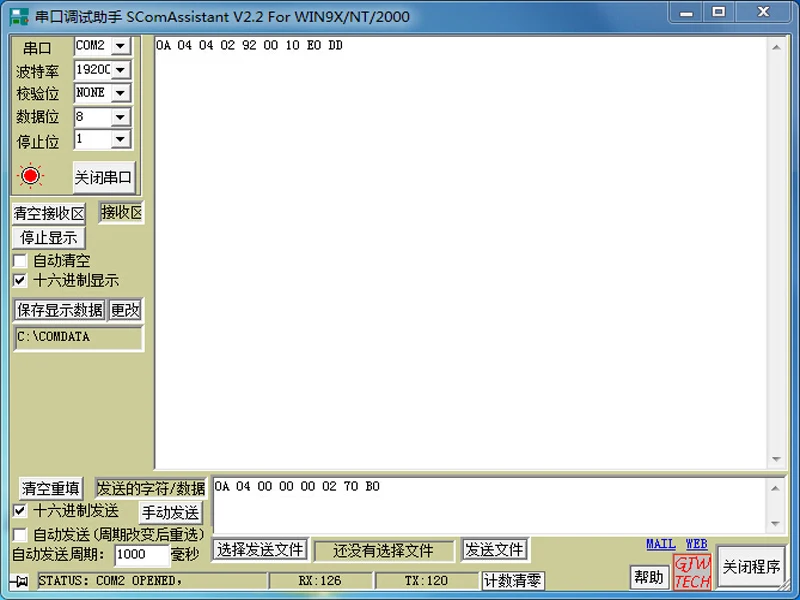Click the 手动发送 manual send button
800x600 pixels.
(x=170, y=513)
